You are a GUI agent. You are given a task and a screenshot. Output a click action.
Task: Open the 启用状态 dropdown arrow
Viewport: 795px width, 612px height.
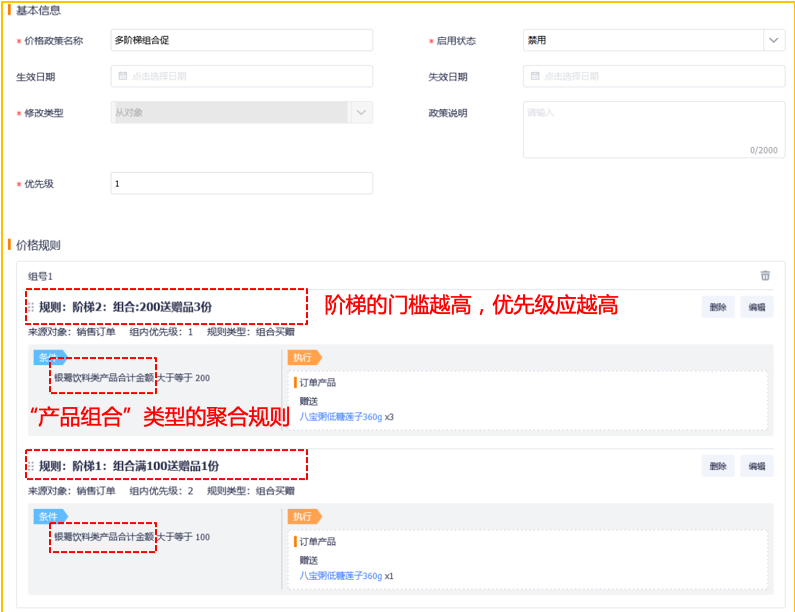tap(773, 40)
